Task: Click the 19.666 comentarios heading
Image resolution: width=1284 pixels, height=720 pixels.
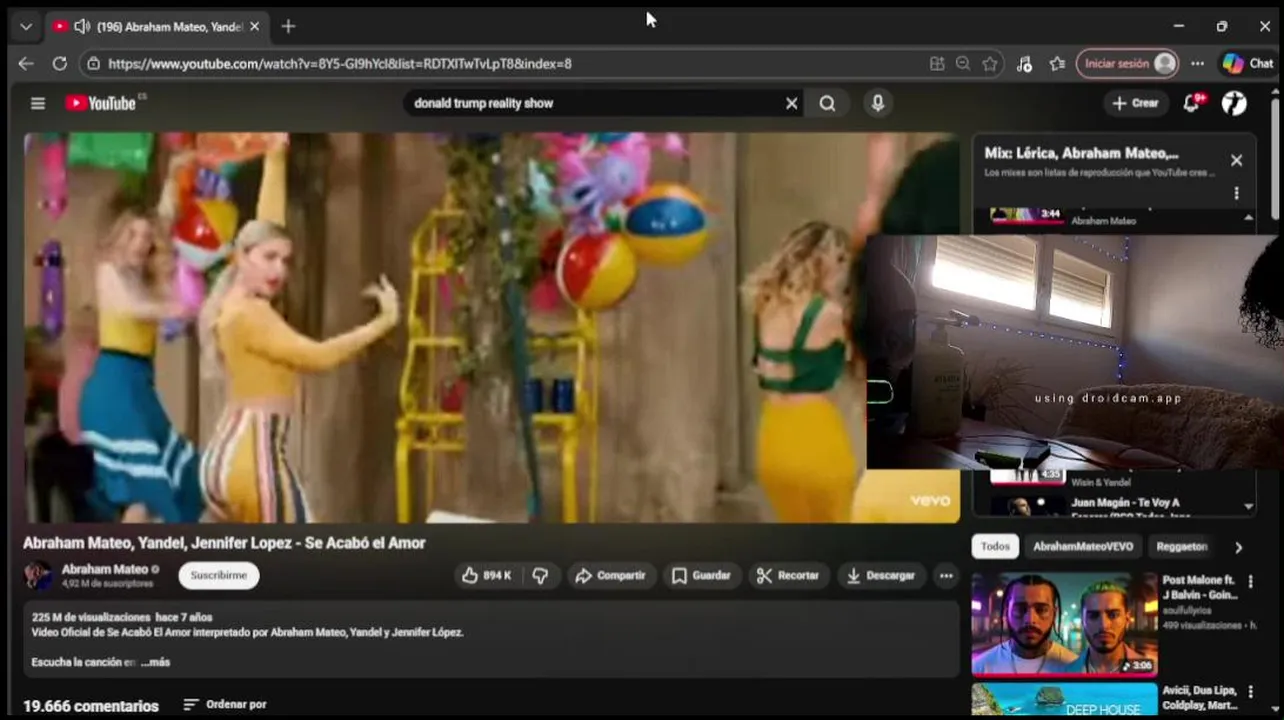Action: pos(91,706)
